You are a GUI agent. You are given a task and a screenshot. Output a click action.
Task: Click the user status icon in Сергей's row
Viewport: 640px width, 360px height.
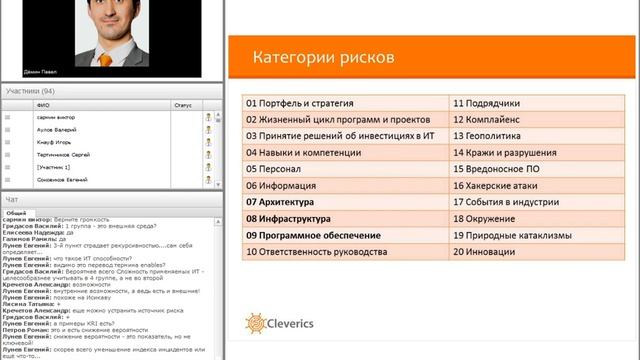tap(209, 155)
